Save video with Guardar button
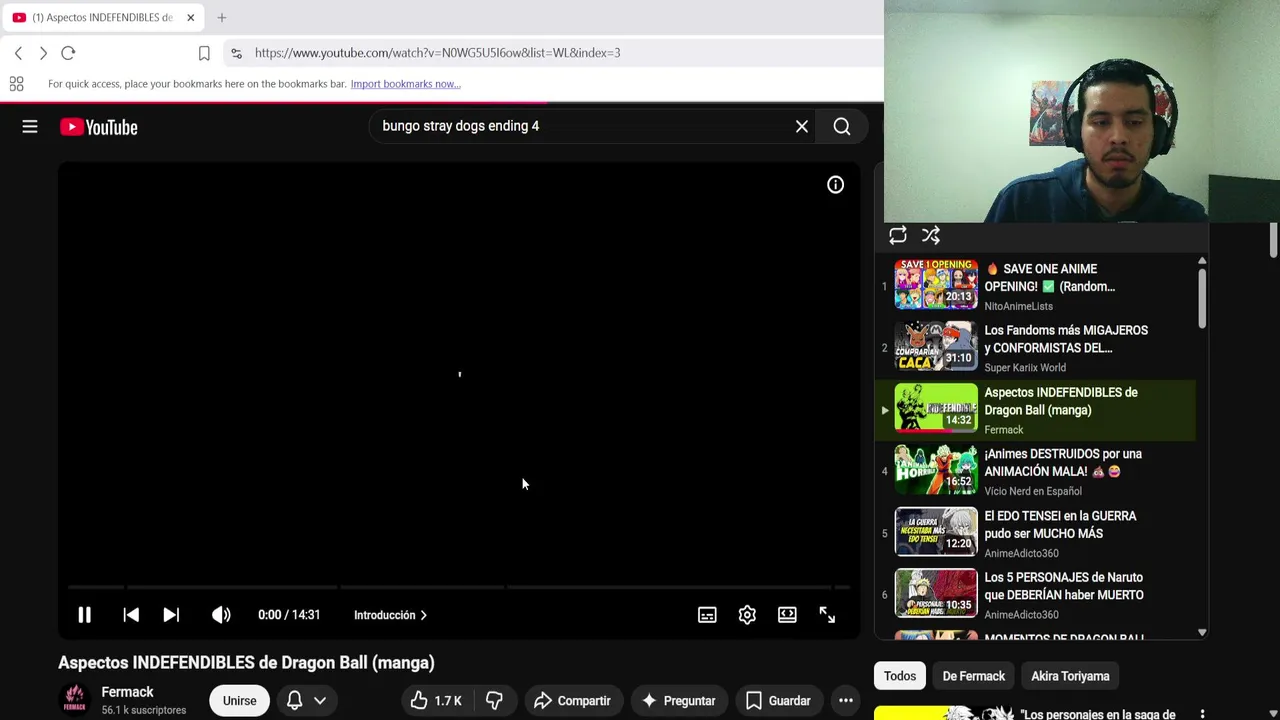The width and height of the screenshot is (1280, 720). 778,701
